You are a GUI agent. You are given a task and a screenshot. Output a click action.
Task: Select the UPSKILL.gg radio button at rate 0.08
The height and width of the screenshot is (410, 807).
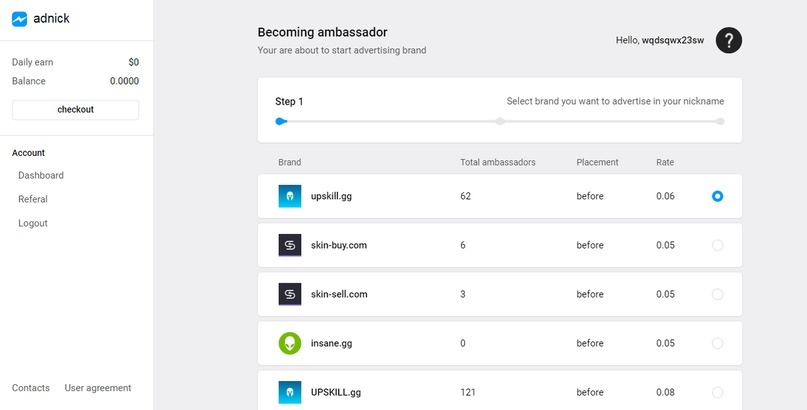point(717,392)
